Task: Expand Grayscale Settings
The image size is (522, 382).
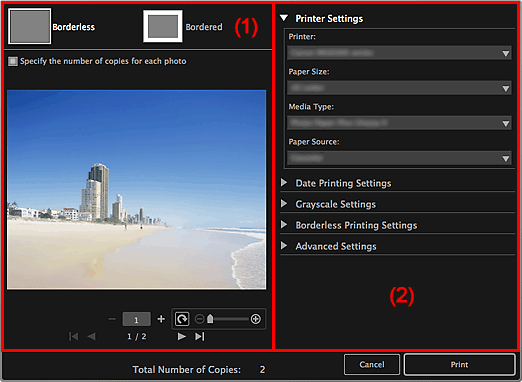Action: point(284,204)
